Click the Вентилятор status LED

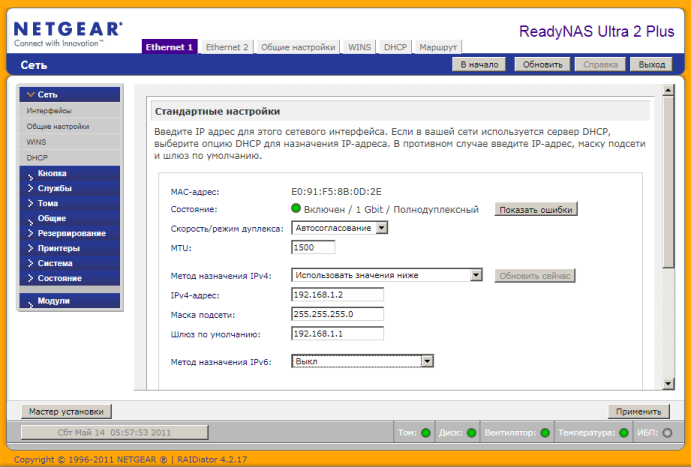click(545, 433)
